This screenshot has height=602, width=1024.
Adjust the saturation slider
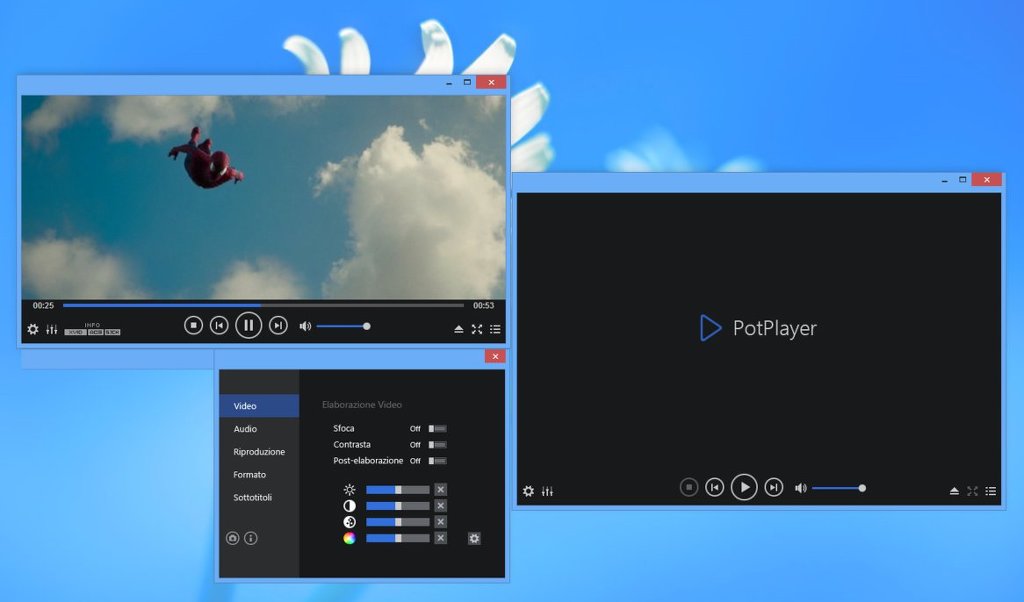coord(398,522)
